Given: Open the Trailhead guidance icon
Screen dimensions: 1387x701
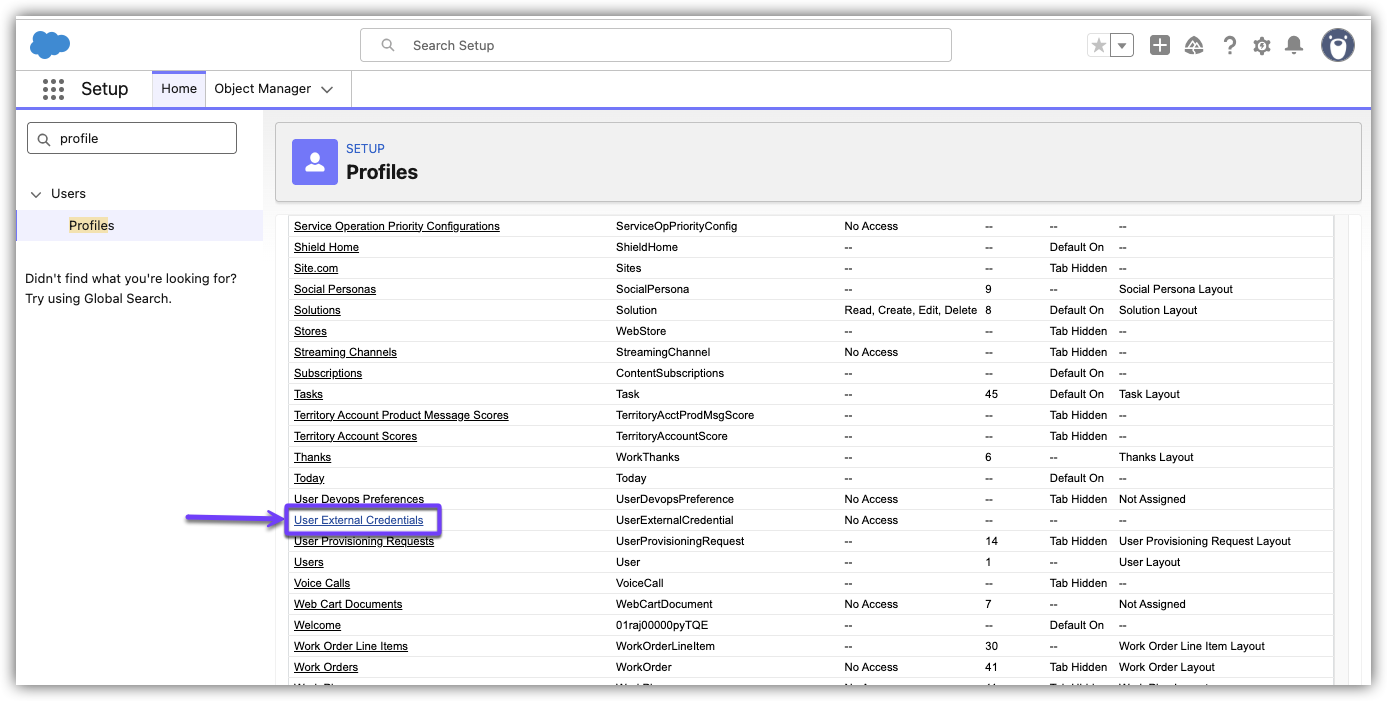Looking at the screenshot, I should pos(1194,45).
